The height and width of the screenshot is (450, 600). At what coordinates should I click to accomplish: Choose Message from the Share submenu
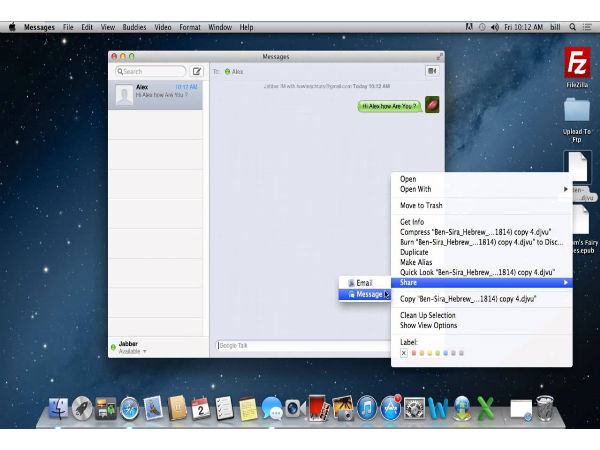click(365, 294)
